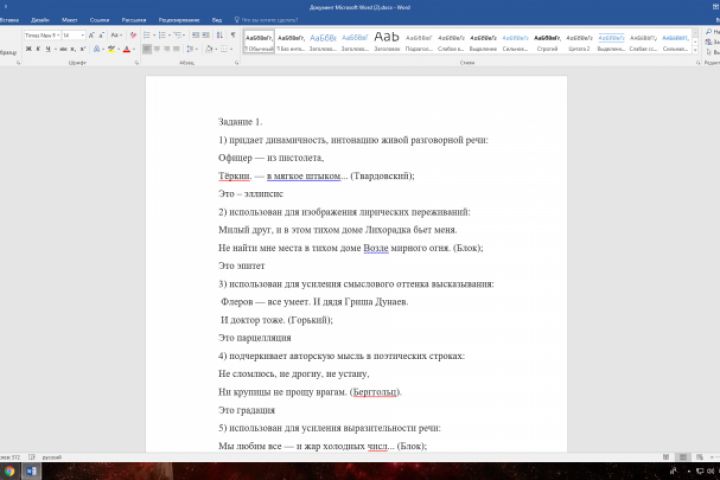Switch to print layout view icon
Viewport: 720px width, 480px height.
[x=683, y=457]
